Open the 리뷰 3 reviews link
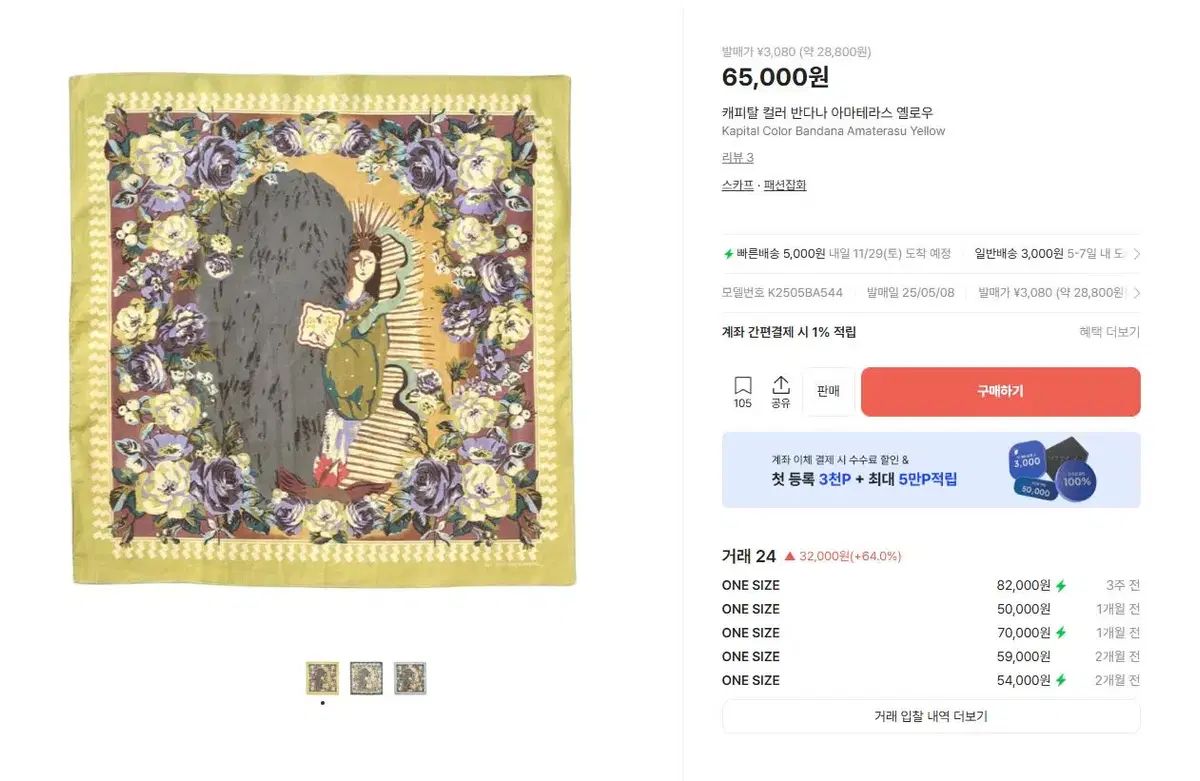The image size is (1200, 781). tap(737, 158)
